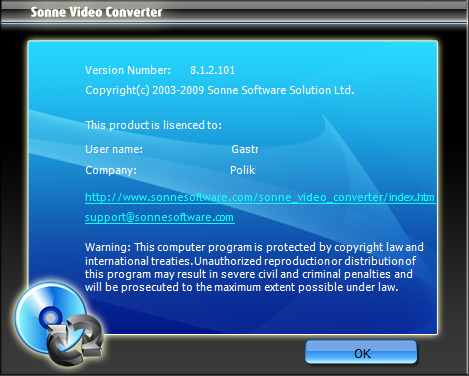The height and width of the screenshot is (376, 469).
Task: Open the sonnesoftware.com video converter link
Action: click(260, 197)
